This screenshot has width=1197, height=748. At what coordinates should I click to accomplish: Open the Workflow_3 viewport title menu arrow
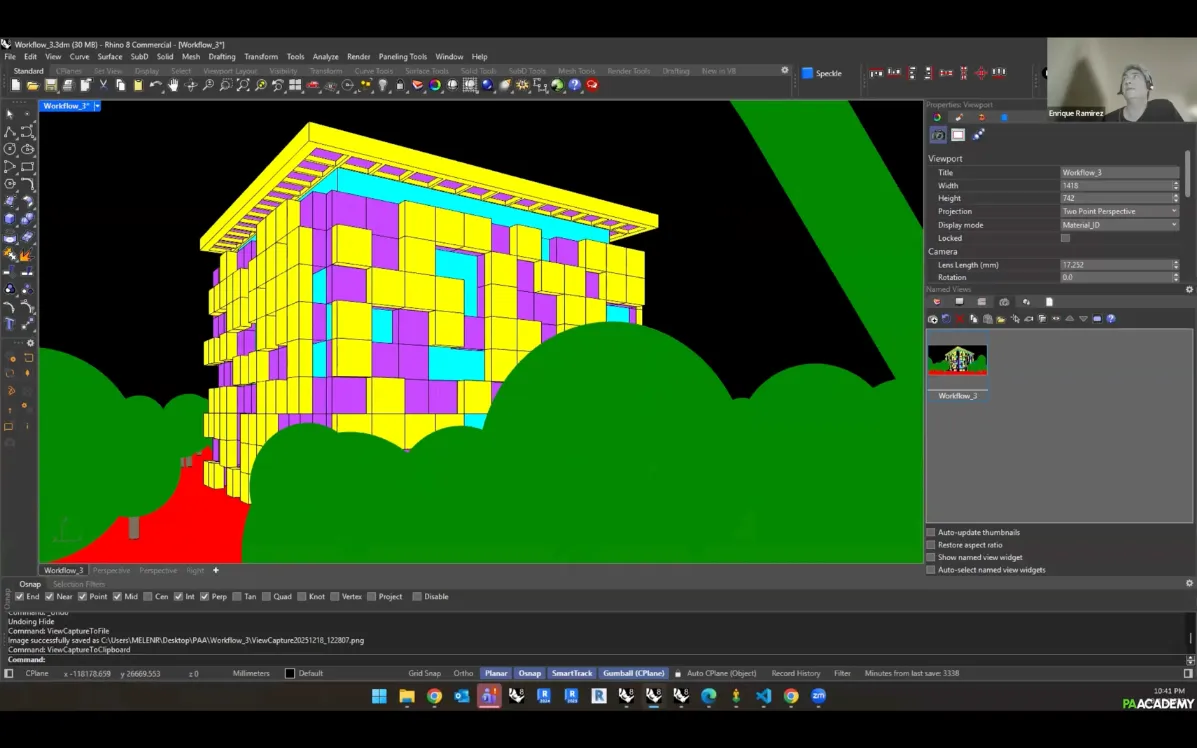[x=97, y=106]
